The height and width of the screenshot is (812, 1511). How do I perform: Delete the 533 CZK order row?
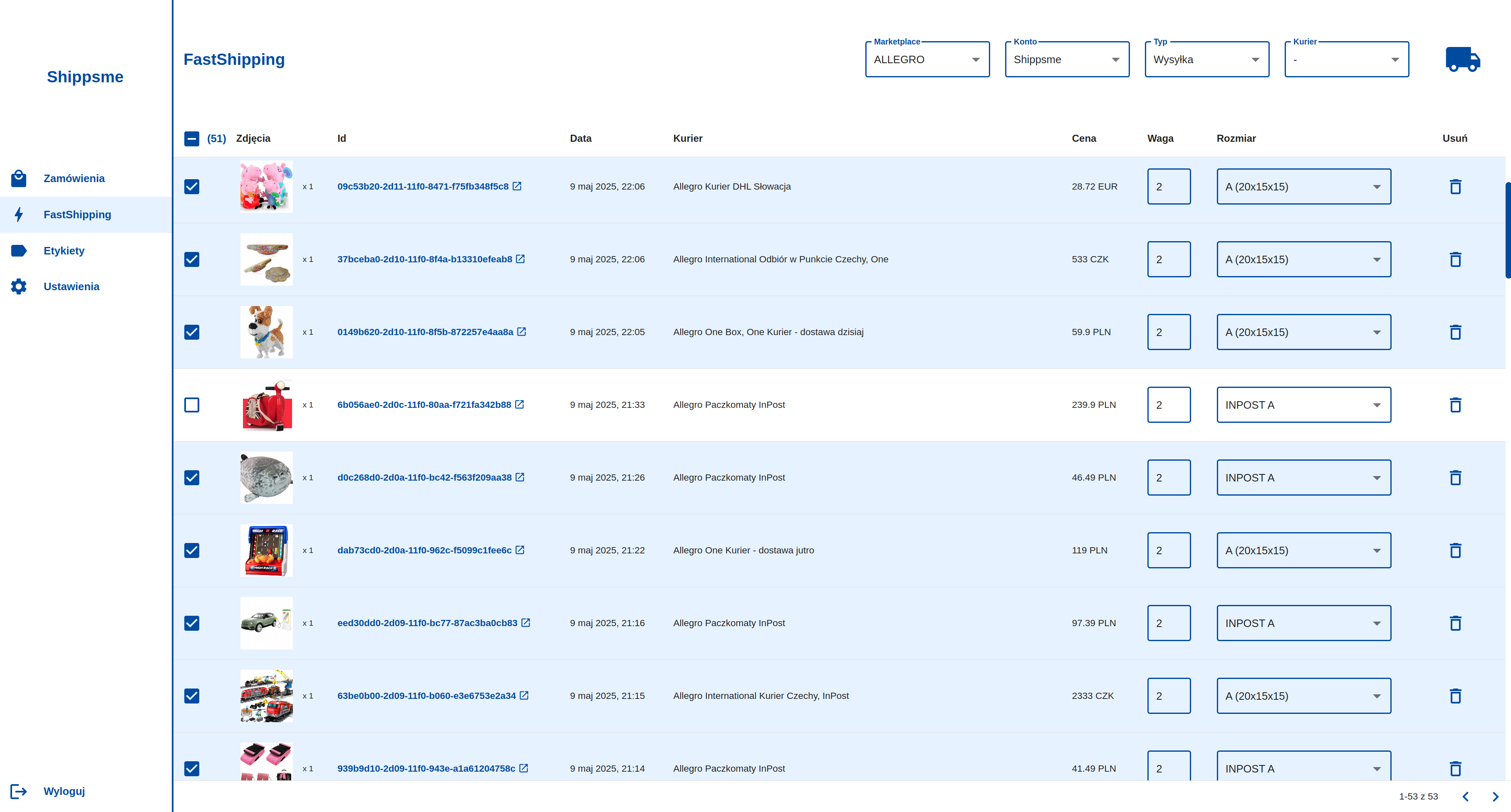1455,259
